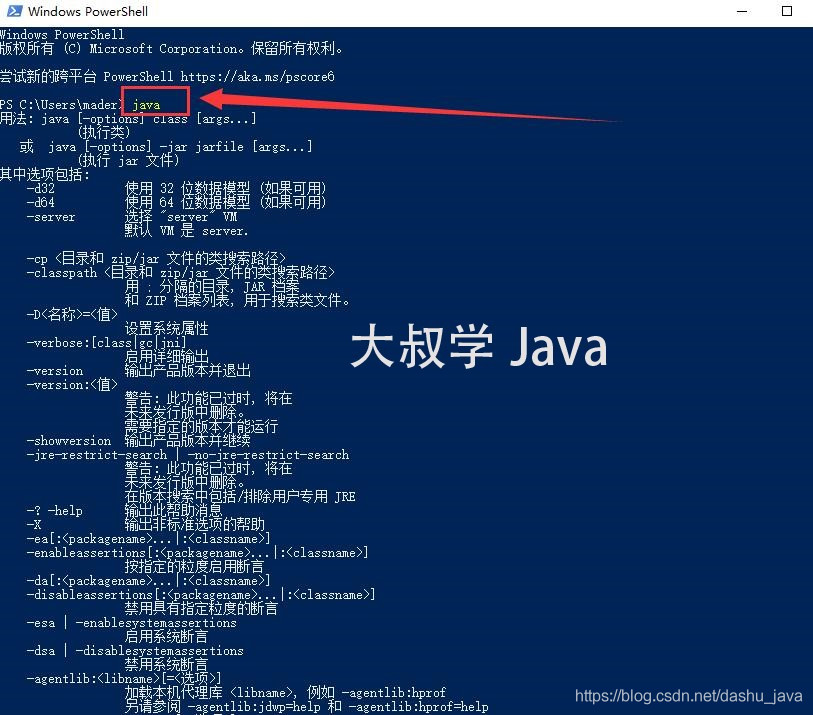Image resolution: width=813 pixels, height=715 pixels.
Task: Click the typed 'java' command at the prompt
Action: (x=146, y=105)
